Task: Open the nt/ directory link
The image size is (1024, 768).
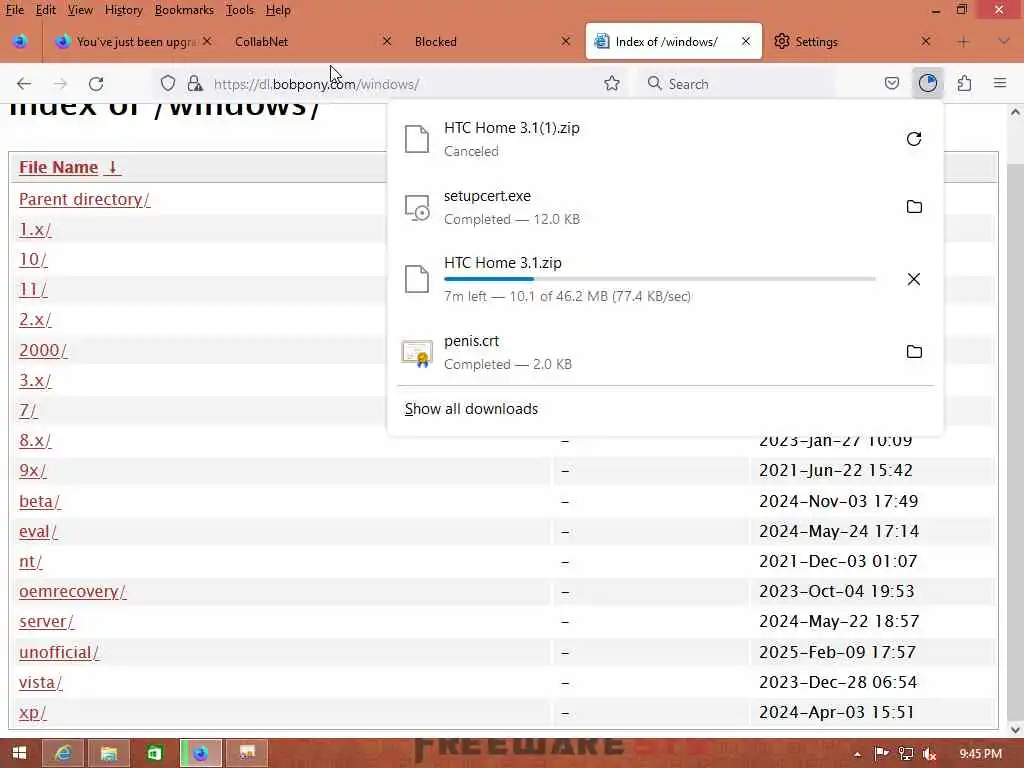Action: pyautogui.click(x=30, y=561)
